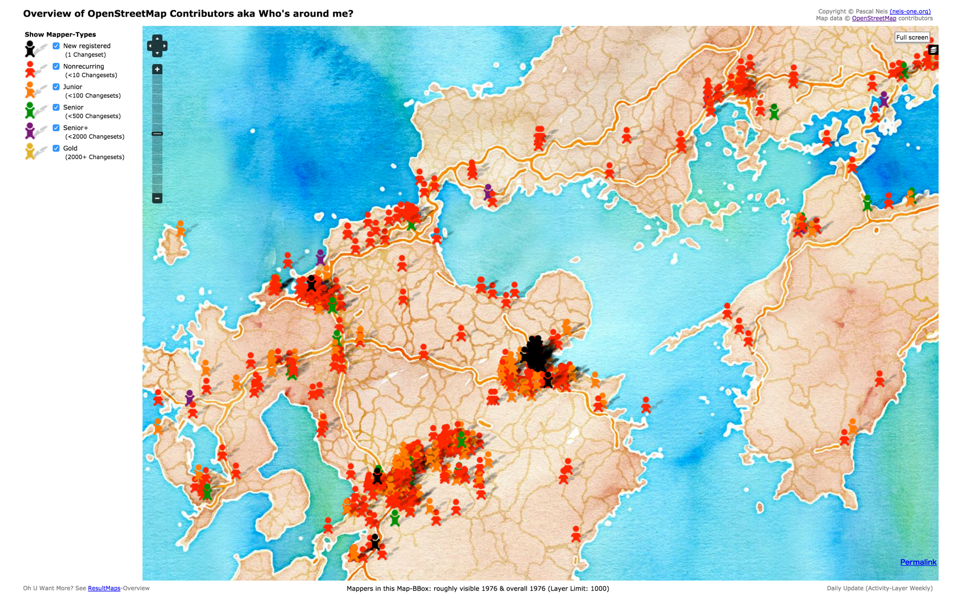Pan the map up with the arrow control
The height and width of the screenshot is (598, 956).
(157, 39)
